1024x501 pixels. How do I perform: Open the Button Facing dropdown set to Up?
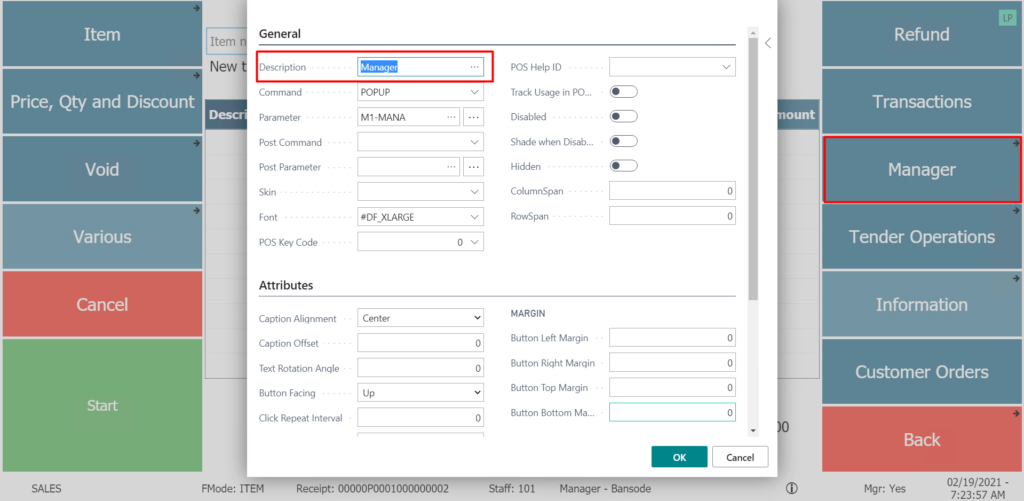421,393
